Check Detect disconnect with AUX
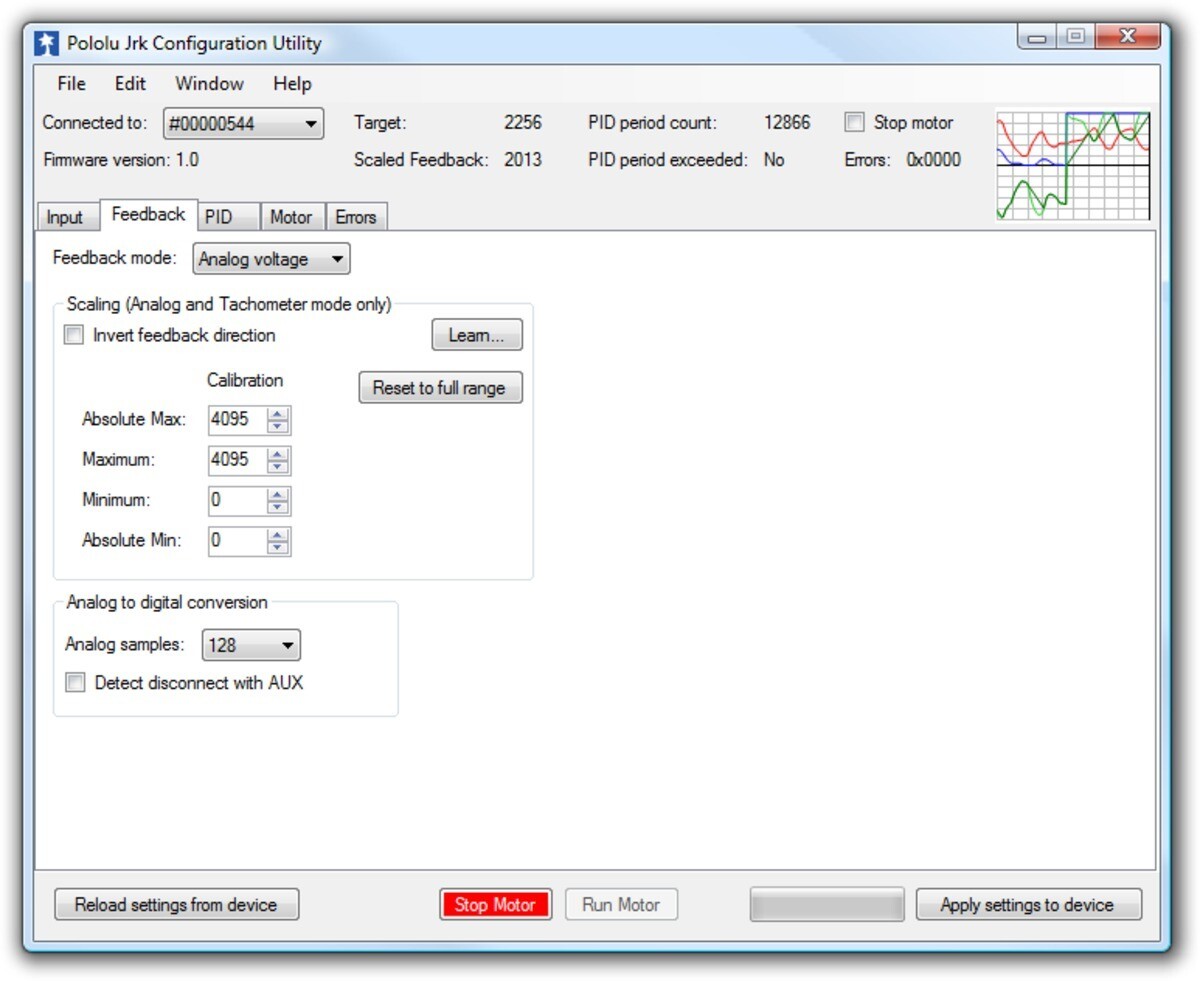The height and width of the screenshot is (981, 1200). tap(75, 683)
